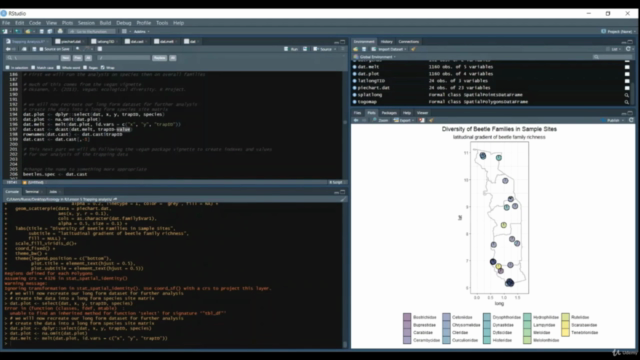The height and width of the screenshot is (360, 640).
Task: Load workspace icon in Environment pane
Action: coord(356,49)
